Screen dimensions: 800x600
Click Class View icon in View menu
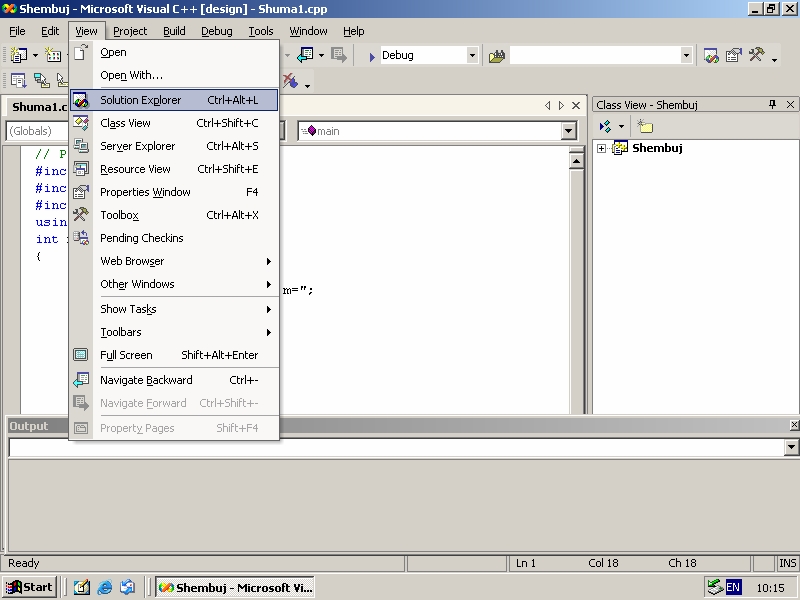[81, 123]
